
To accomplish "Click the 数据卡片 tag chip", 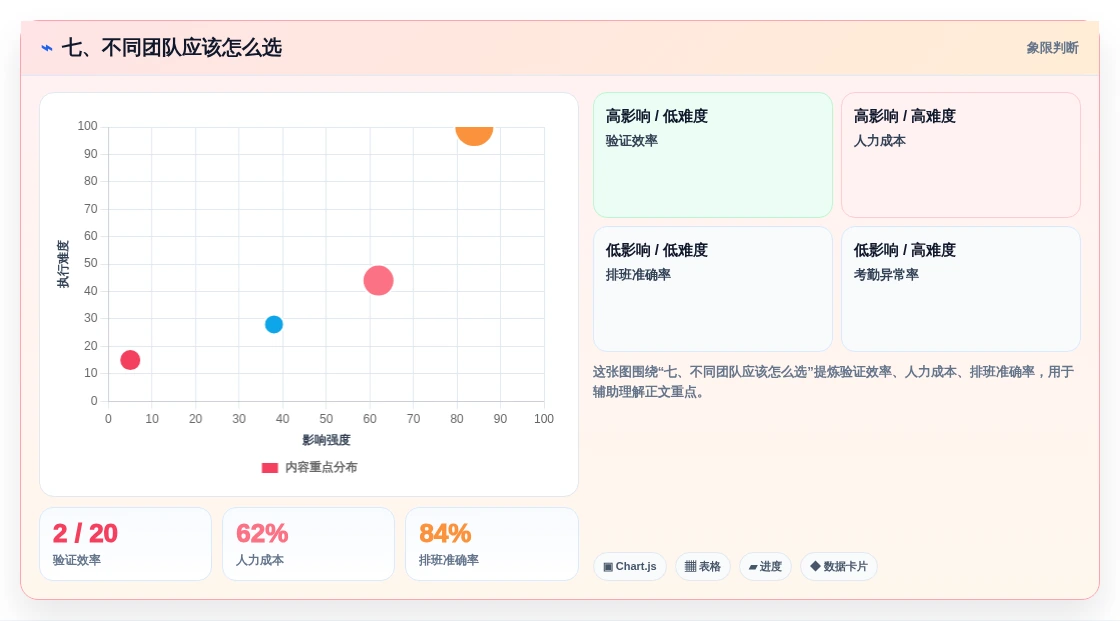I will (x=839, y=567).
